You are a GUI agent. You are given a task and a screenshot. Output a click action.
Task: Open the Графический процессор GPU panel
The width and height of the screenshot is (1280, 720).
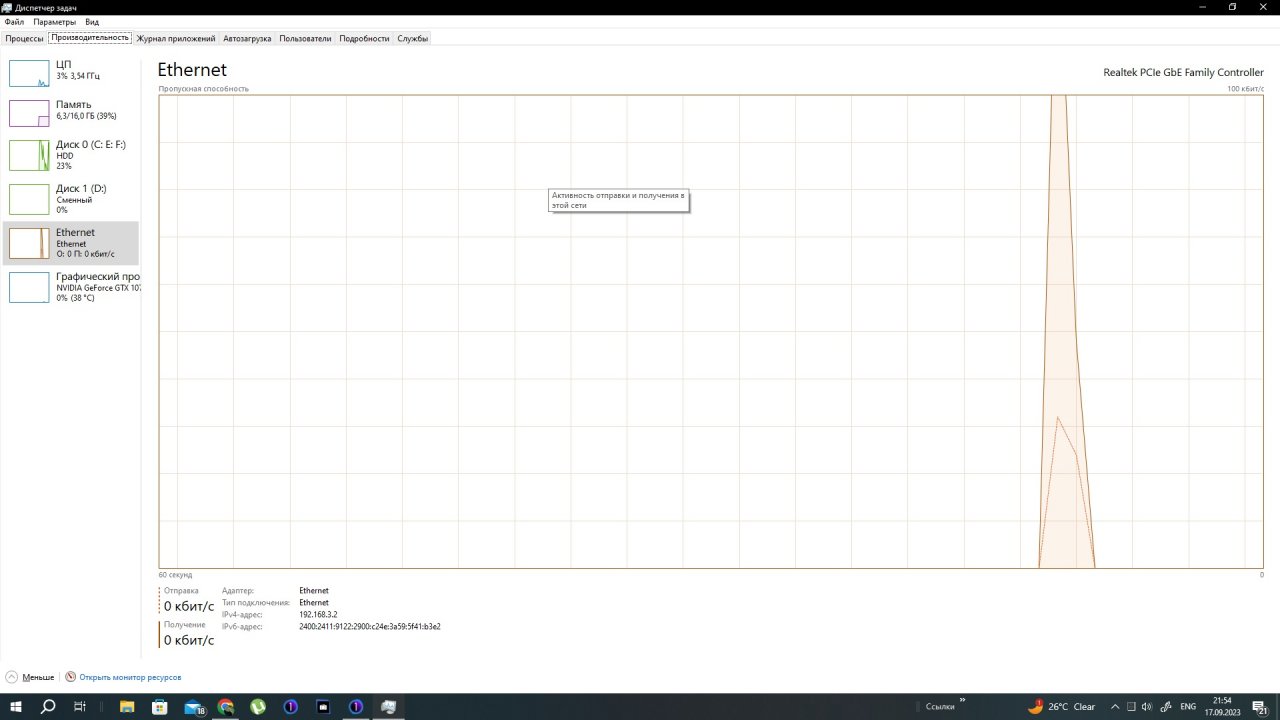pos(71,287)
